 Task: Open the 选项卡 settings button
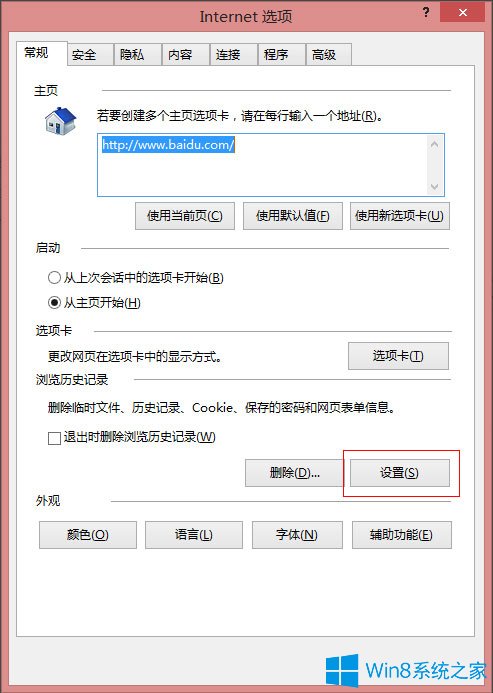click(x=398, y=356)
